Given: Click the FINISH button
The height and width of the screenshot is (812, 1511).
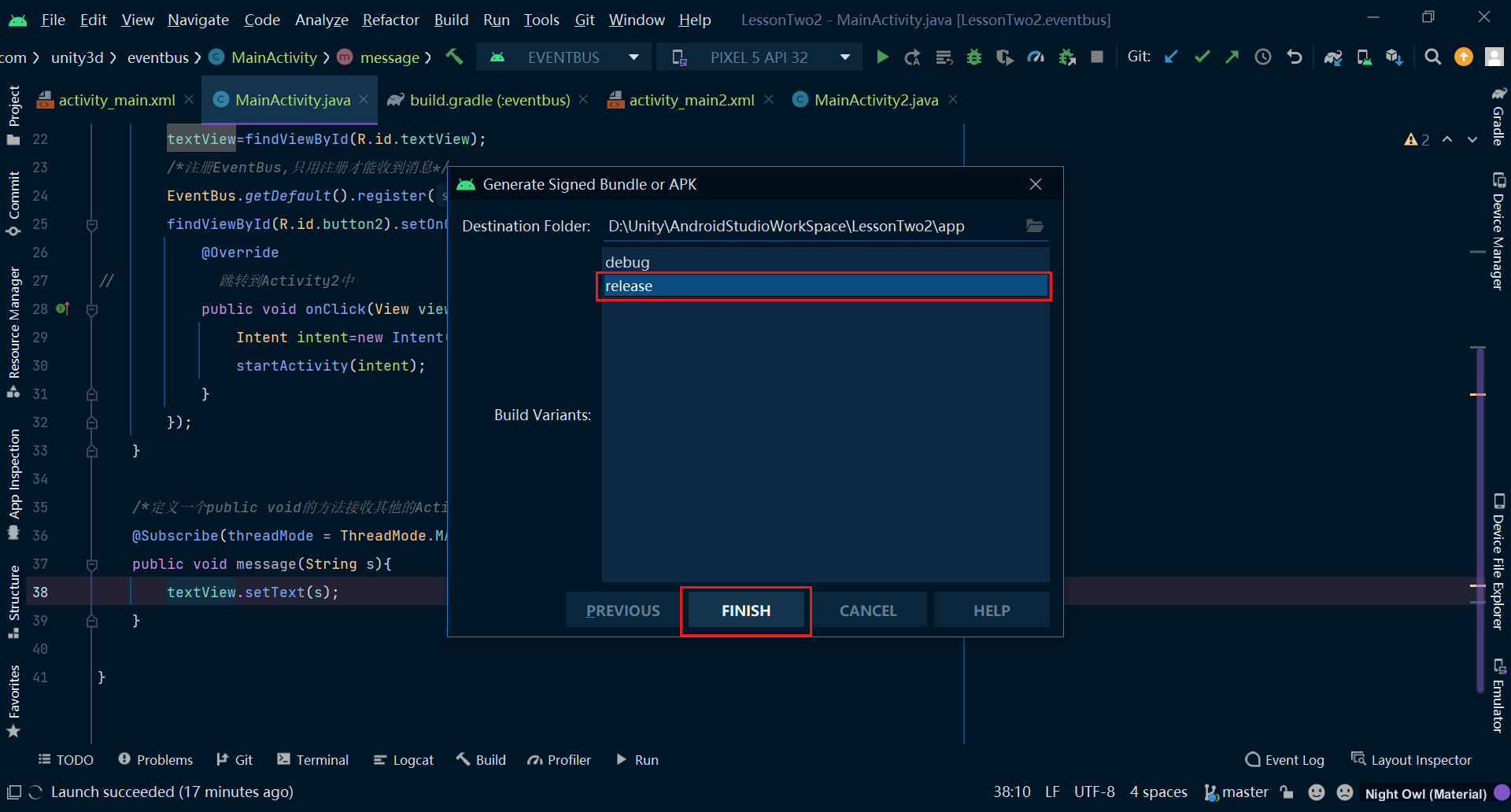Looking at the screenshot, I should tap(746, 611).
